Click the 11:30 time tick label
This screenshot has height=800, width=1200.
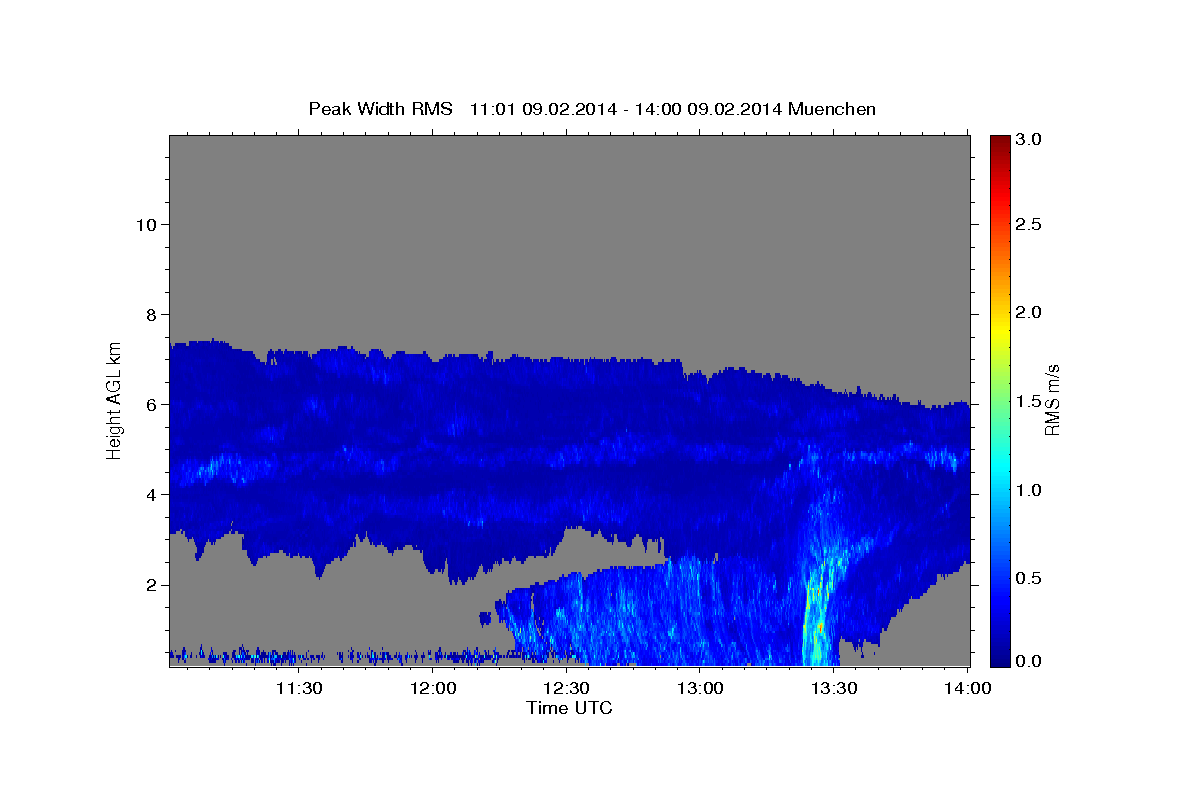[298, 688]
